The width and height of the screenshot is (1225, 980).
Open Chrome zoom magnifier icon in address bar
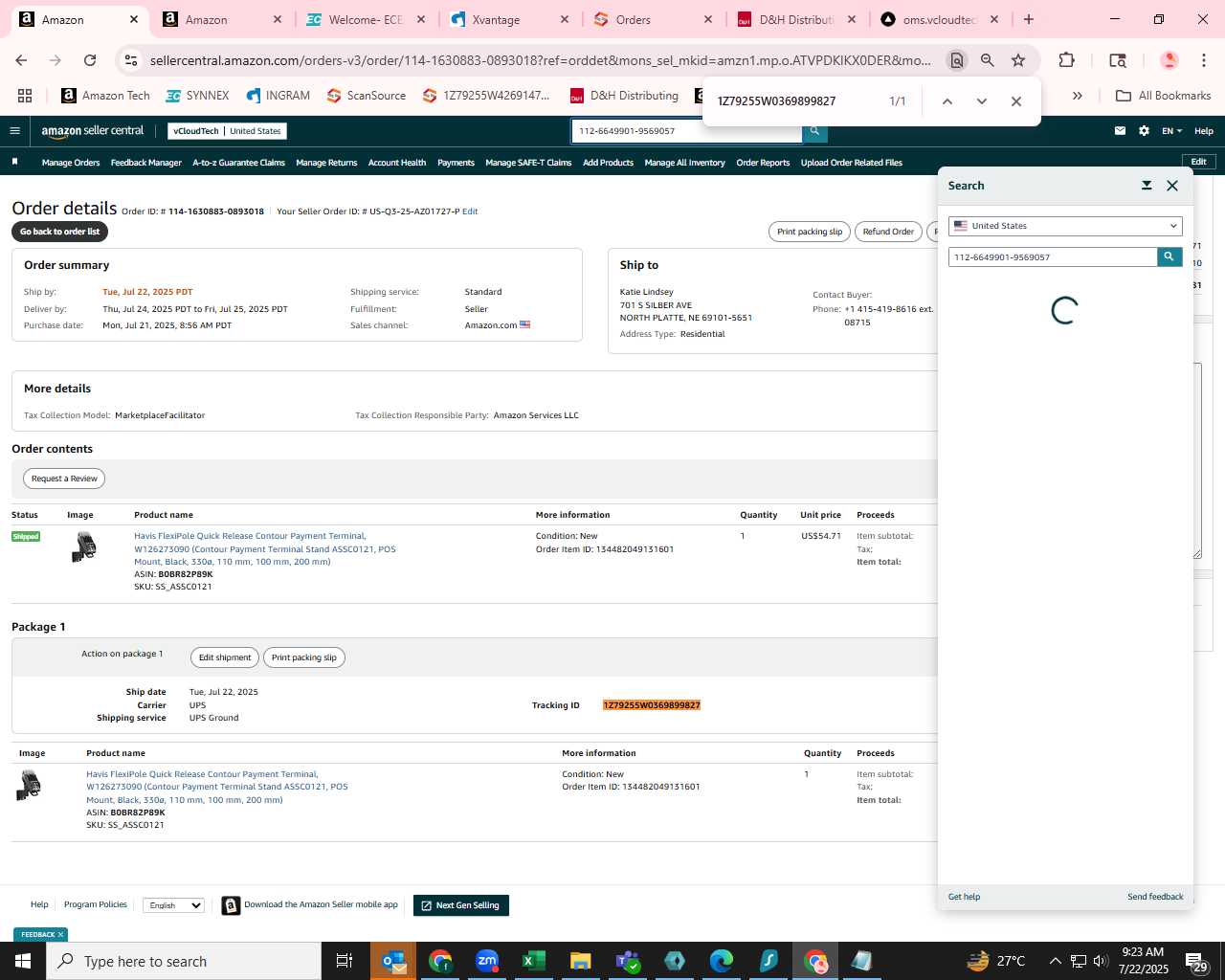[988, 60]
